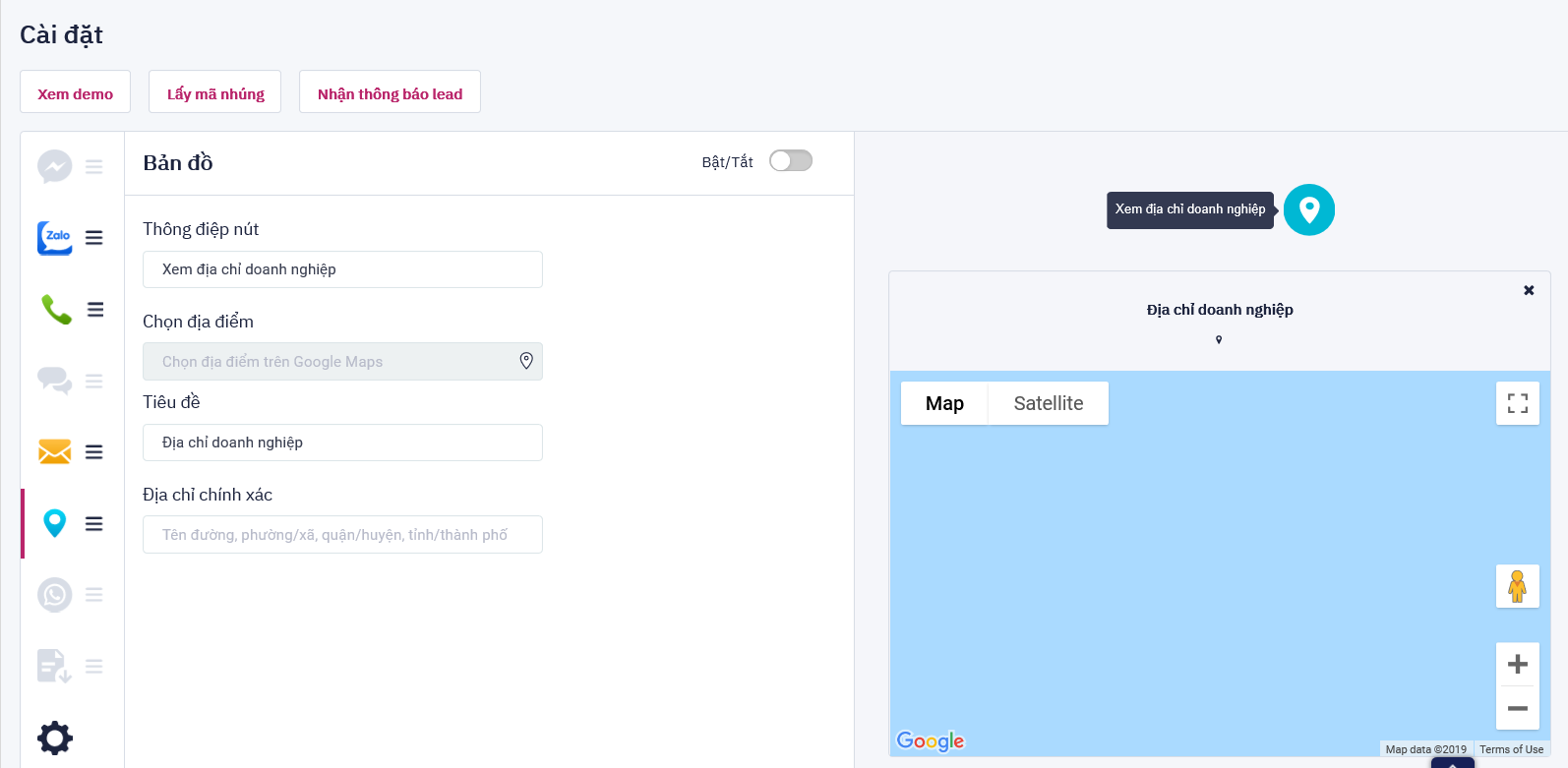The image size is (1568, 768).
Task: Click the Xem demo button
Action: (x=75, y=92)
